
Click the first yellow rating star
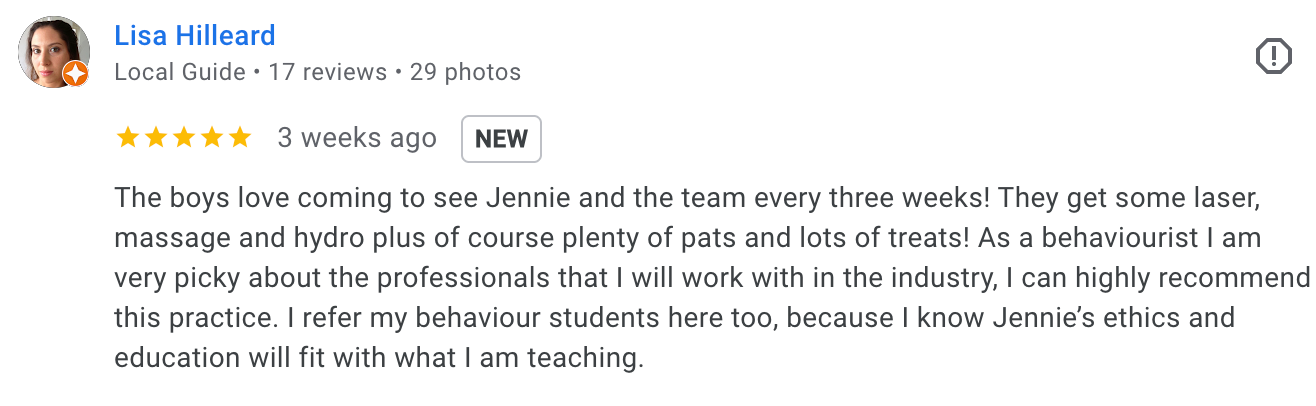128,138
